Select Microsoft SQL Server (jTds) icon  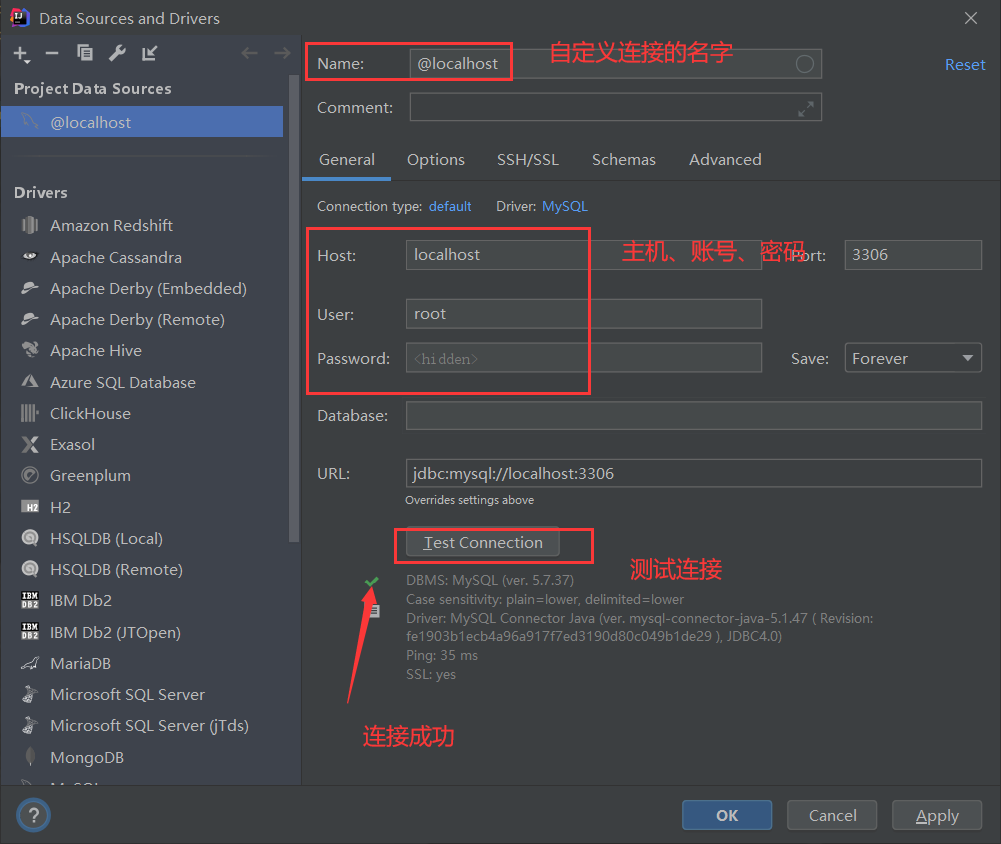[29, 725]
